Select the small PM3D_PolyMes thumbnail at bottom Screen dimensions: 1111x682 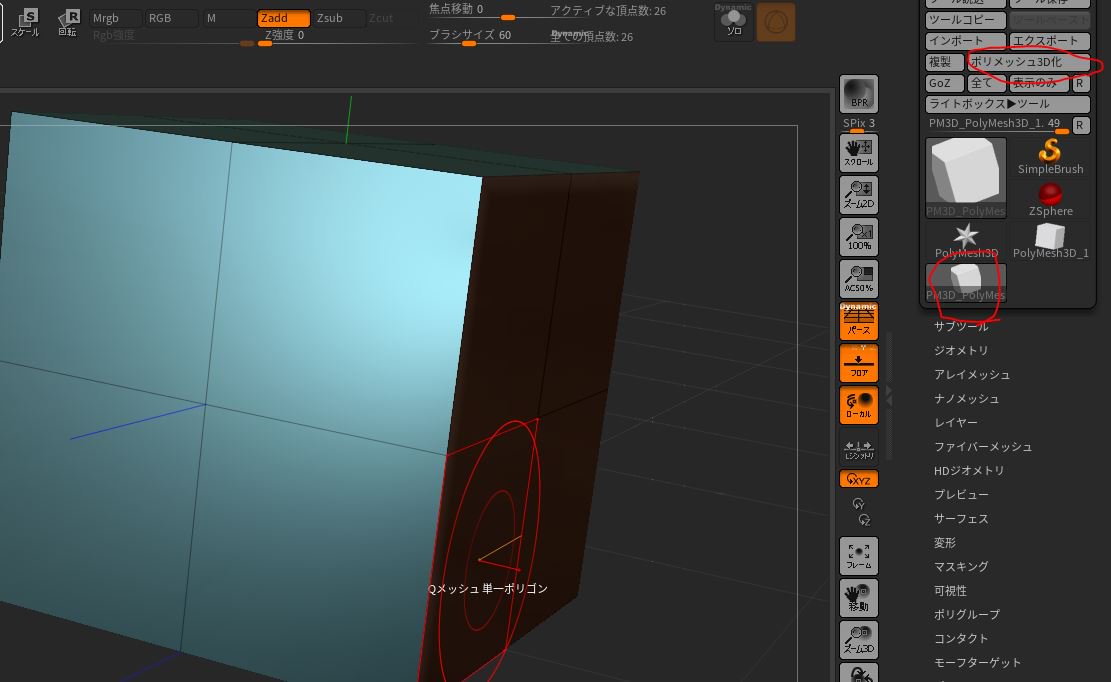966,283
